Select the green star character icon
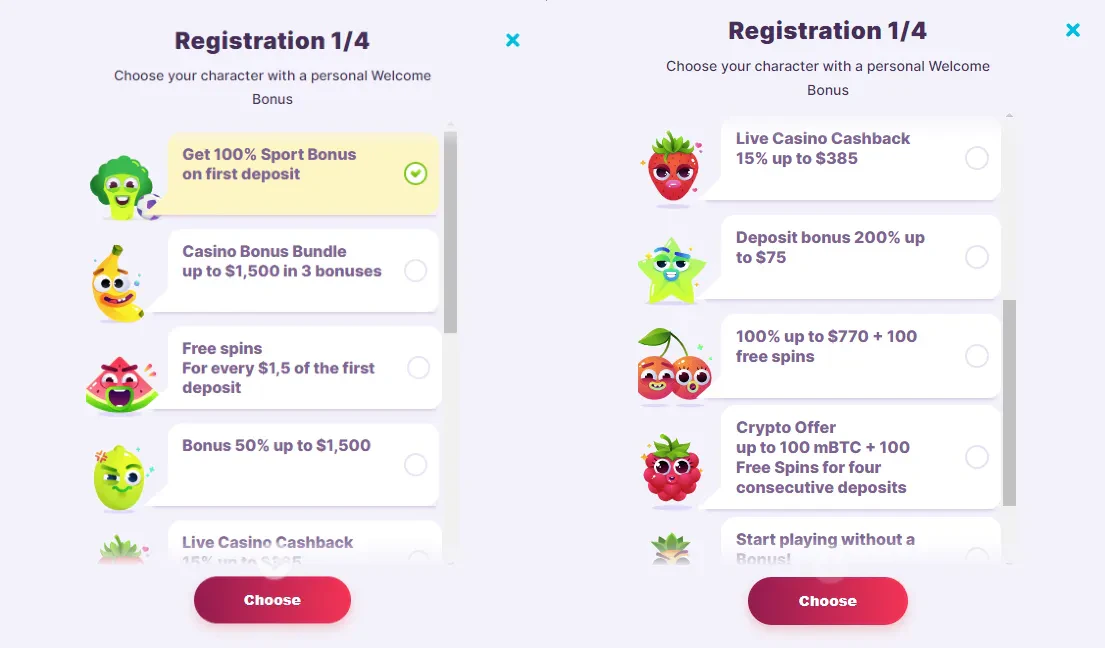Screen dimensions: 1105x648 (672, 271)
